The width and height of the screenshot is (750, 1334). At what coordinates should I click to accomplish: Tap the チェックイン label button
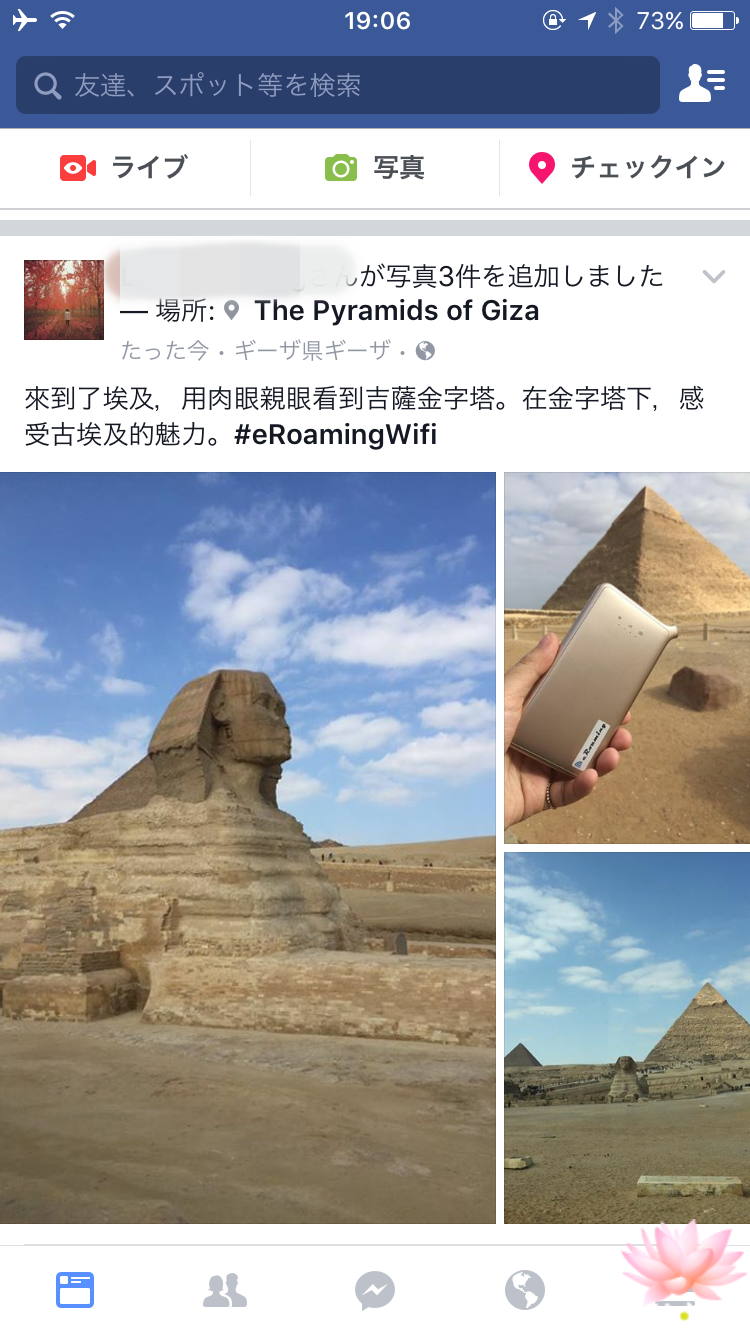[648, 168]
